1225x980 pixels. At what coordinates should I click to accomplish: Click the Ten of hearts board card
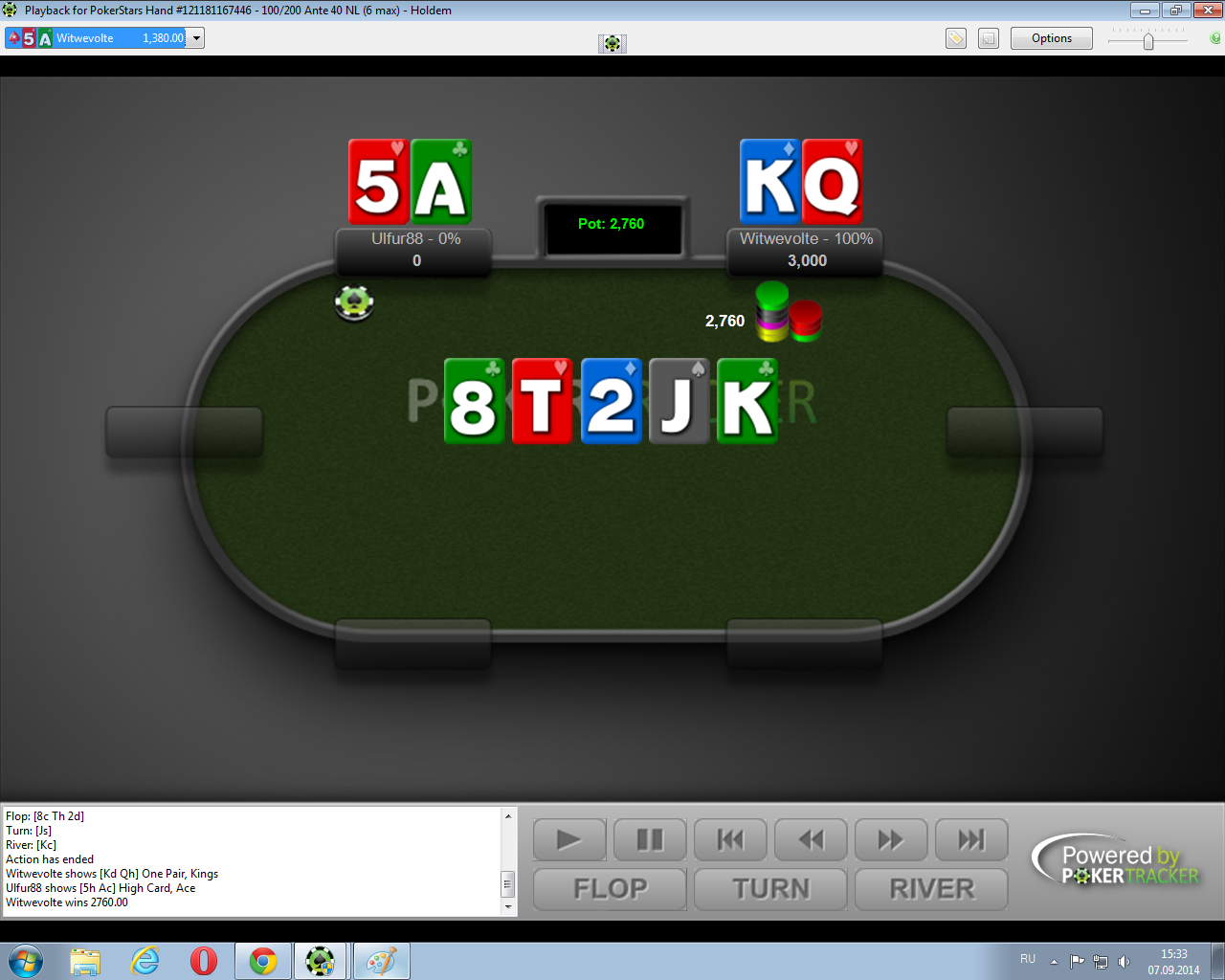tap(543, 401)
